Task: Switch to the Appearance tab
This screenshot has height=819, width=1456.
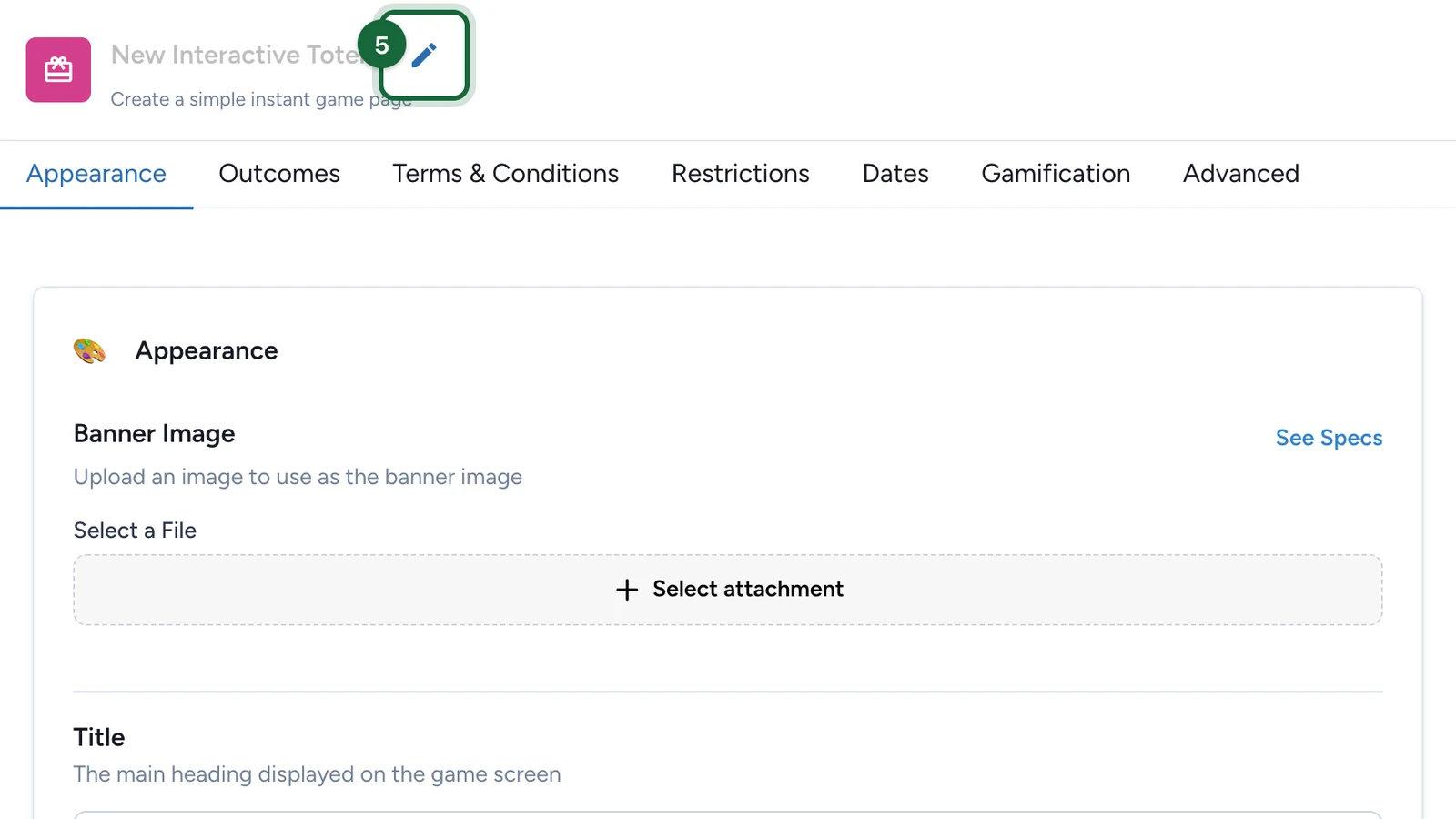Action: tap(96, 174)
